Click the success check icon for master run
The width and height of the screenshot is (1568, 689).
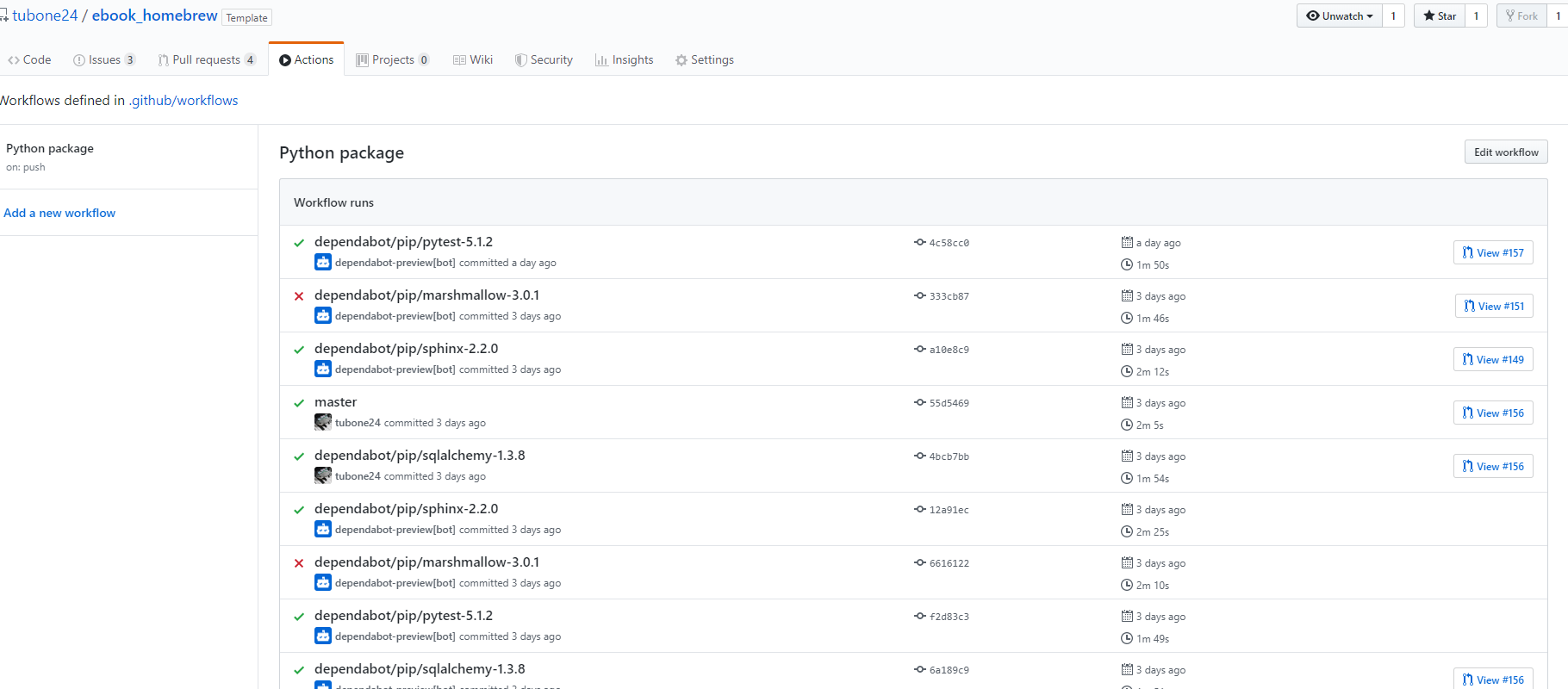299,403
